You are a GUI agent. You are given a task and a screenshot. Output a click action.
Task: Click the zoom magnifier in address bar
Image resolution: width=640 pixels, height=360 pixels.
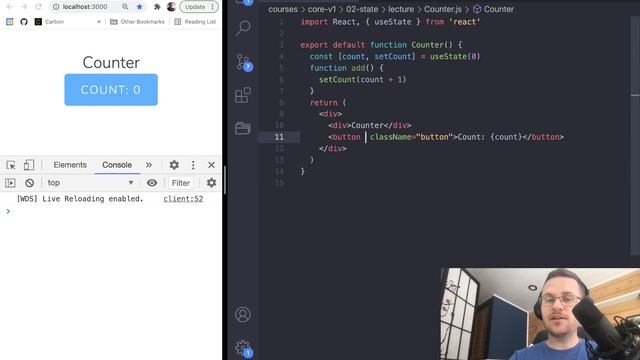125,7
